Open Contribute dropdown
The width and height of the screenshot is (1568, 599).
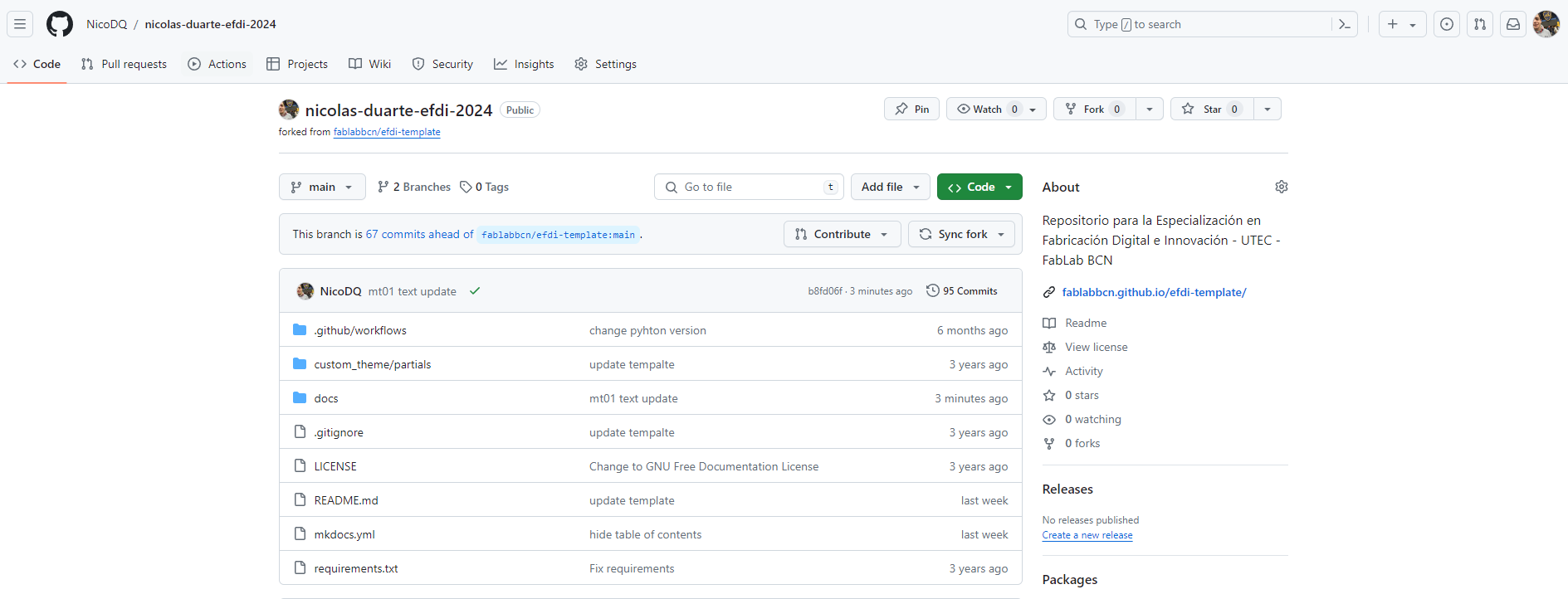[x=842, y=234]
